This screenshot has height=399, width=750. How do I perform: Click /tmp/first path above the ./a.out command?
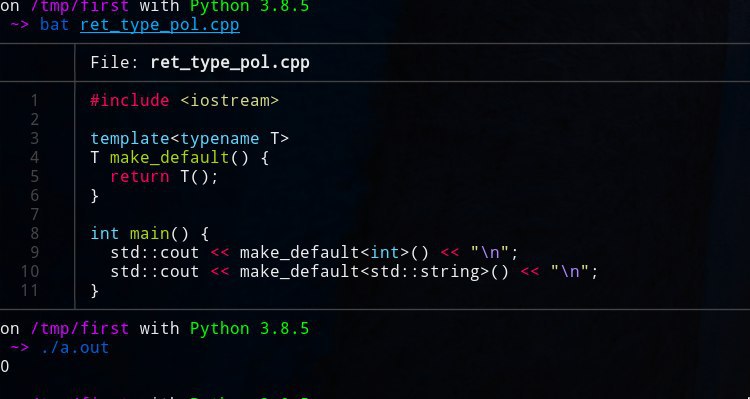(80, 329)
